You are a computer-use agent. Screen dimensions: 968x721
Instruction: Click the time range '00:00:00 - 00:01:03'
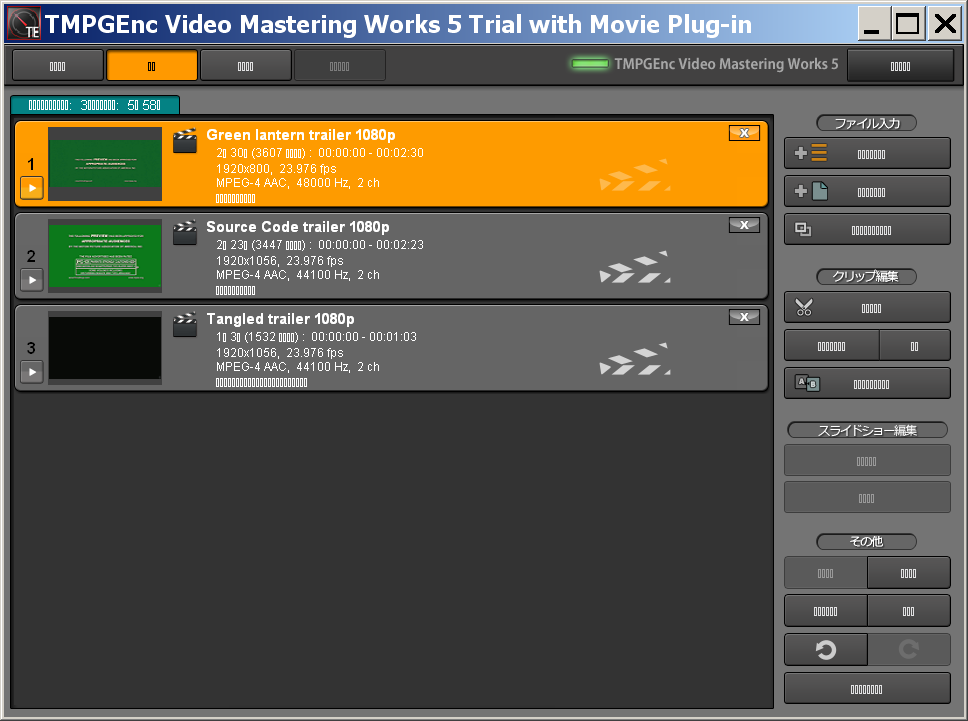(x=364, y=336)
